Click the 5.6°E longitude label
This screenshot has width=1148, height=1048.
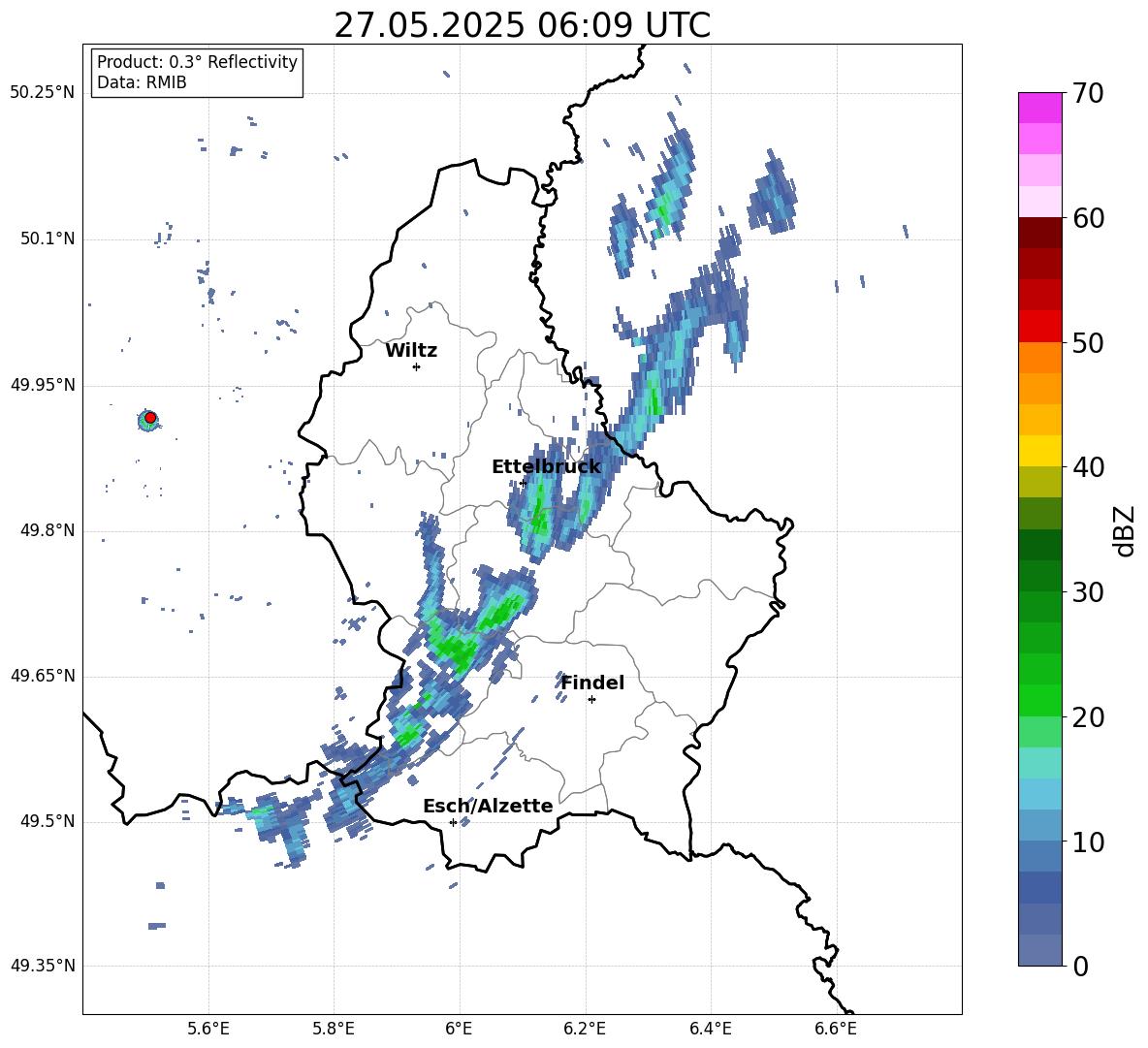pyautogui.click(x=208, y=1029)
